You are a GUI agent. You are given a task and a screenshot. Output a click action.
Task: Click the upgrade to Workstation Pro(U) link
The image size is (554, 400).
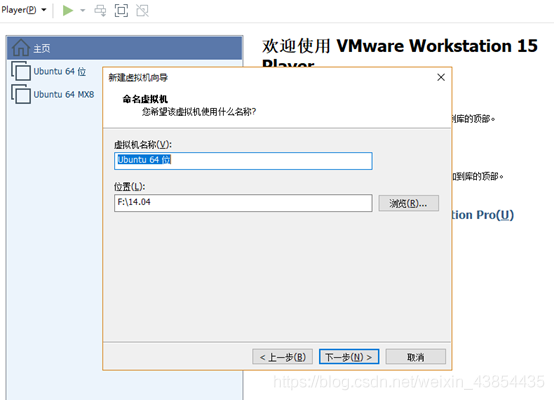tap(483, 215)
